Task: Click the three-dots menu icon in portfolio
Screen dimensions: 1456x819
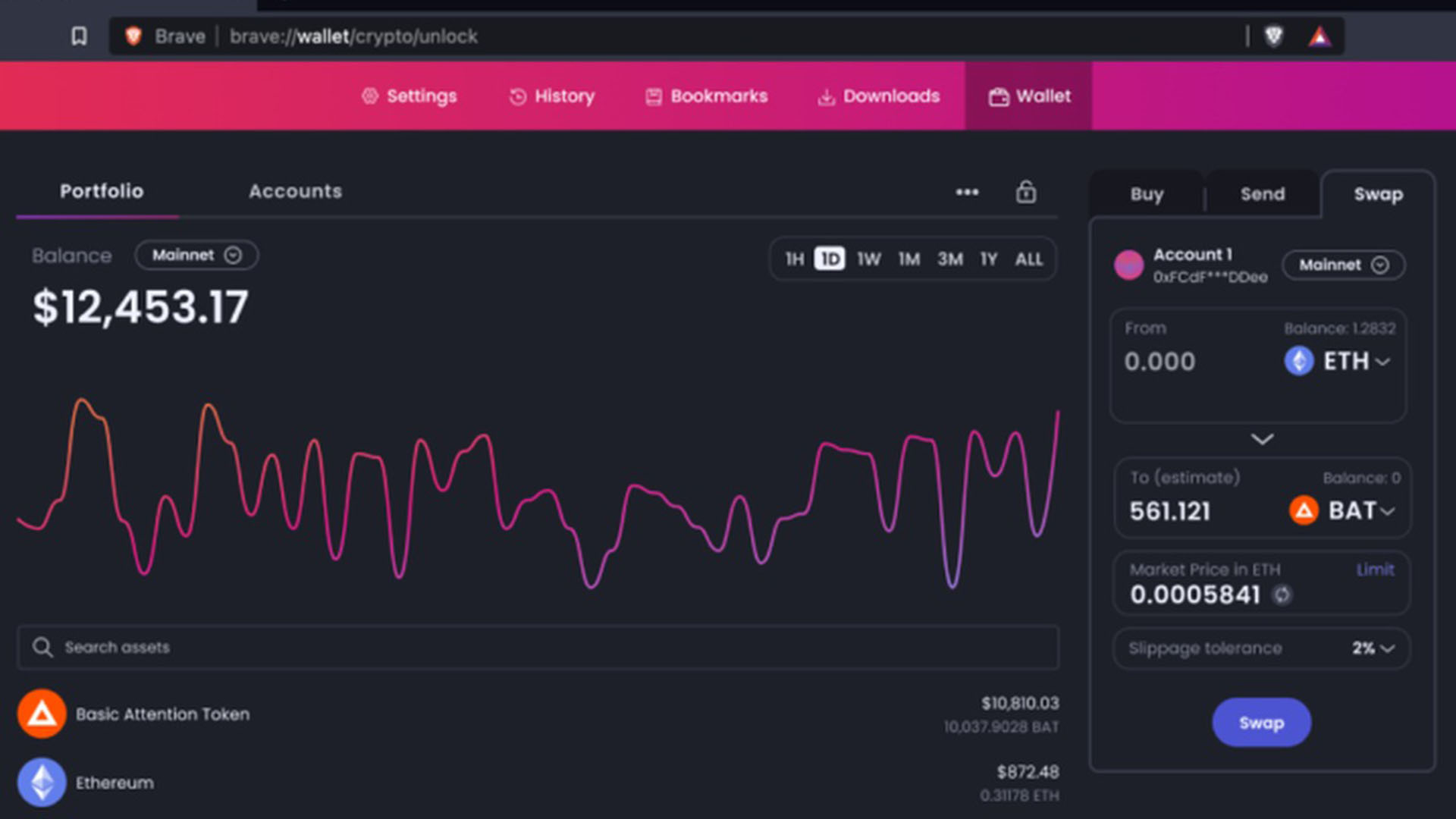Action: [x=967, y=192]
